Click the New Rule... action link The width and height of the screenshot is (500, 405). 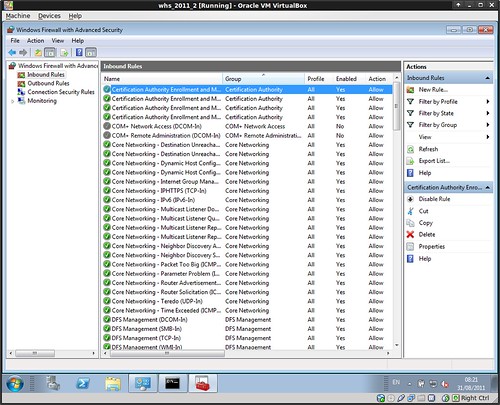[433, 90]
